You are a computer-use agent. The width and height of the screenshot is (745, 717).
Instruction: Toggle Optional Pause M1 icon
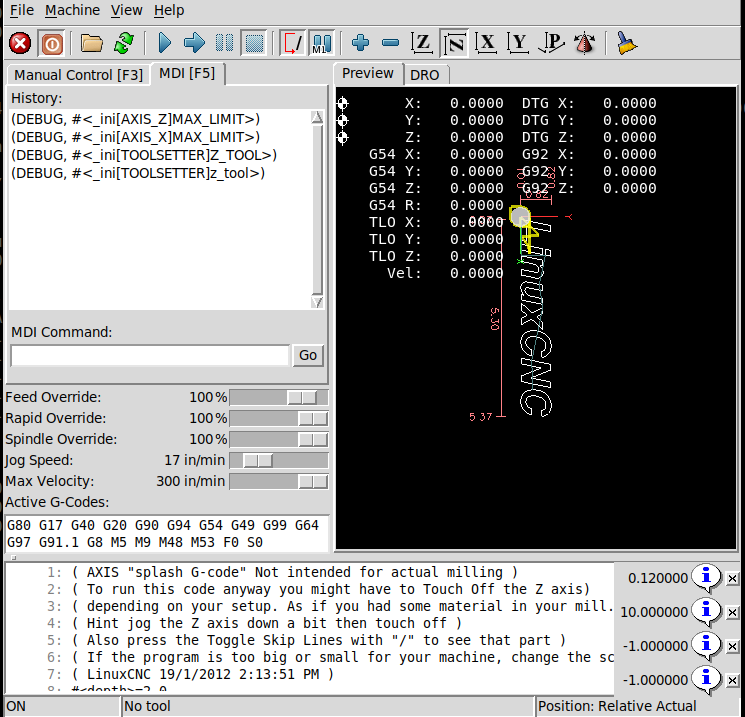click(322, 43)
